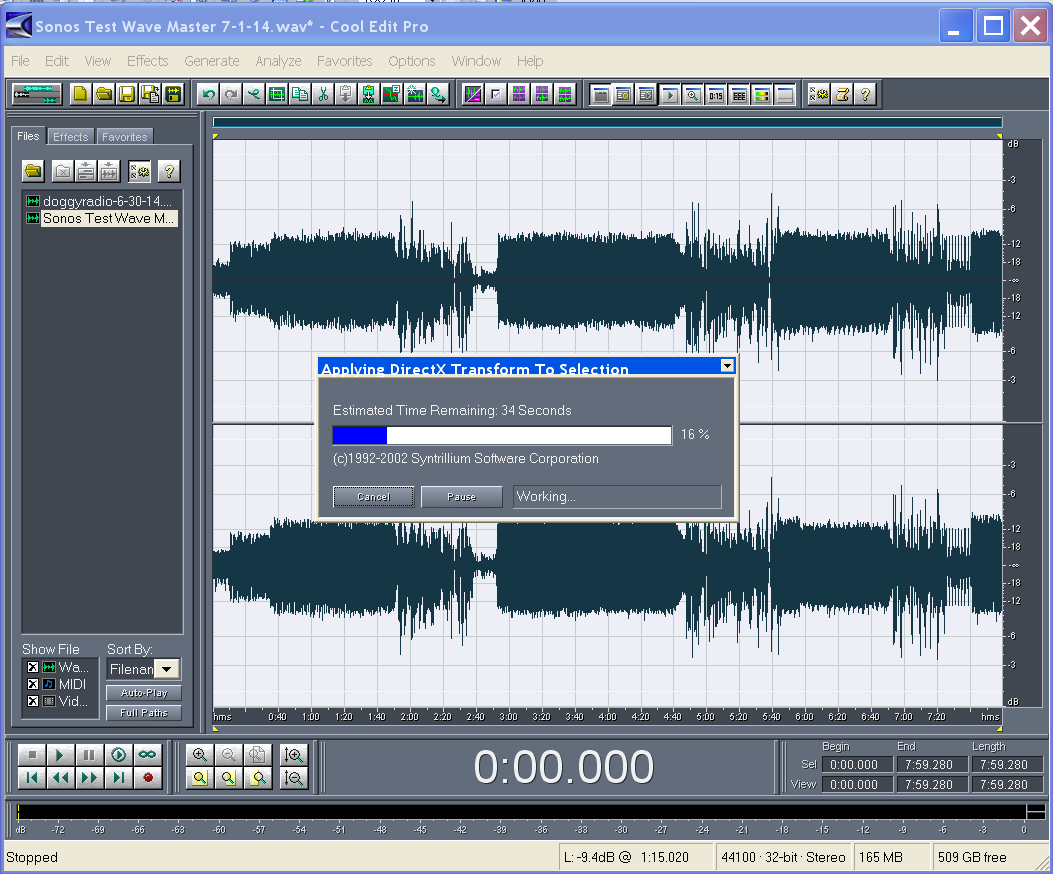The height and width of the screenshot is (874, 1053).
Task: Click the Stop transport button
Action: click(32, 755)
